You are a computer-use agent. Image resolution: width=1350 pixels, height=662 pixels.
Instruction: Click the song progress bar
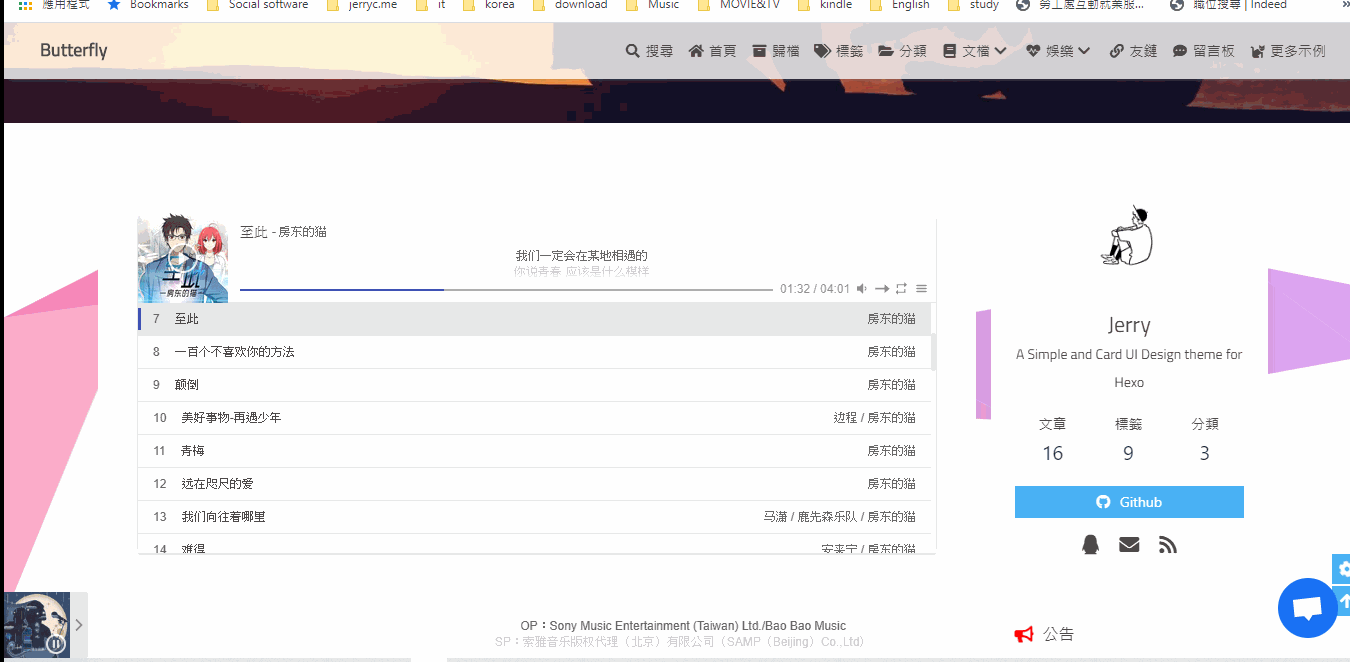point(506,290)
